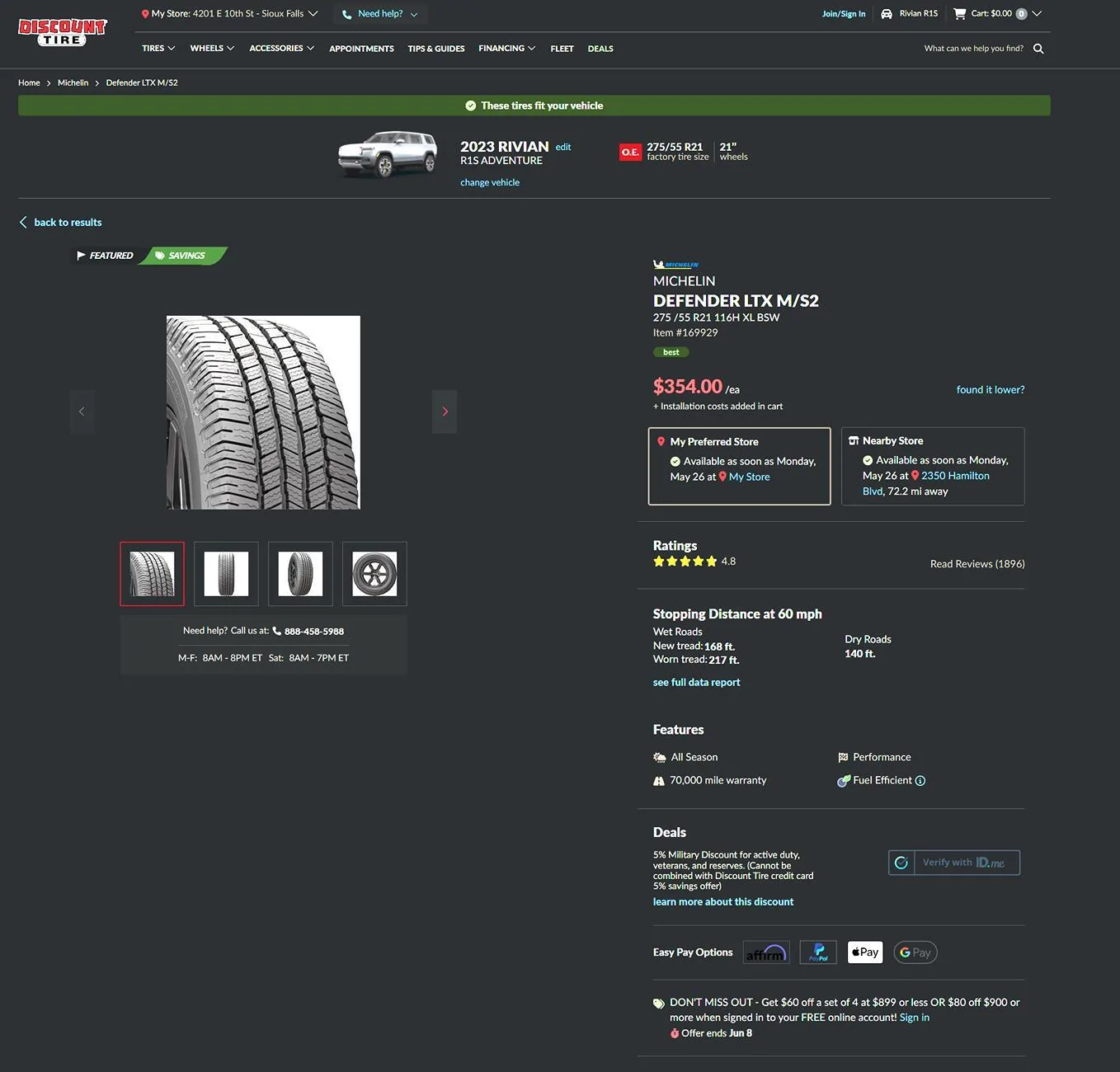Open the shopping cart icon
The height and width of the screenshot is (1072, 1120).
959,13
